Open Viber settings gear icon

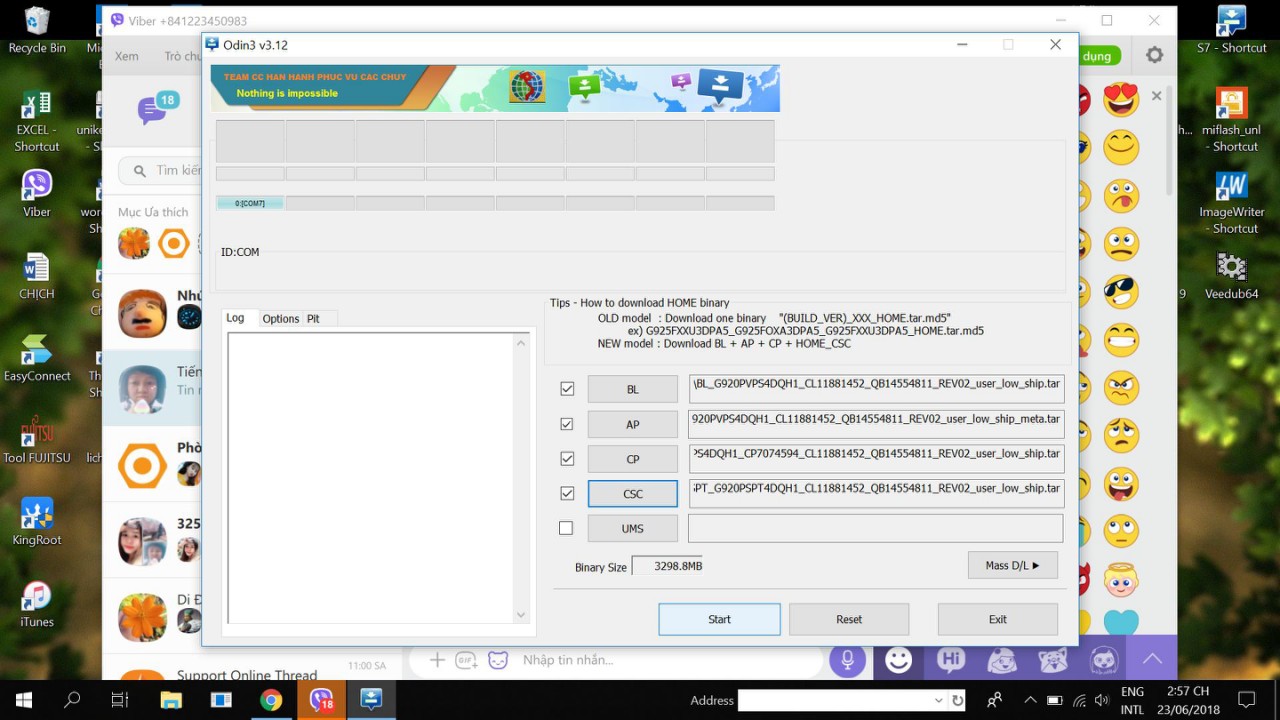[1154, 56]
